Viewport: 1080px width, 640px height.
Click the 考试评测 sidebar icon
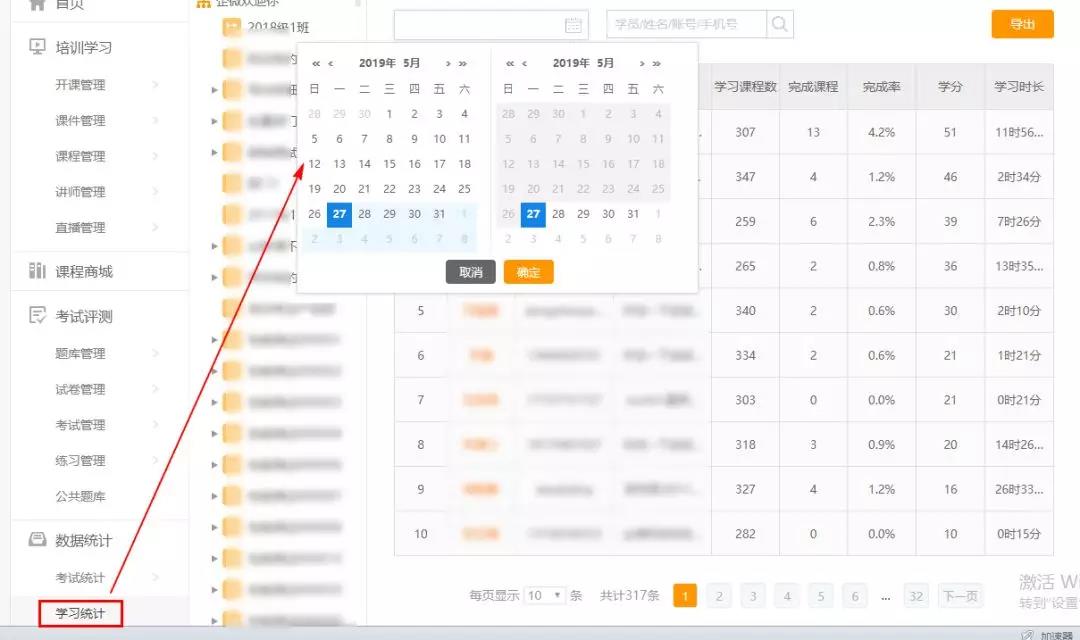[38, 316]
